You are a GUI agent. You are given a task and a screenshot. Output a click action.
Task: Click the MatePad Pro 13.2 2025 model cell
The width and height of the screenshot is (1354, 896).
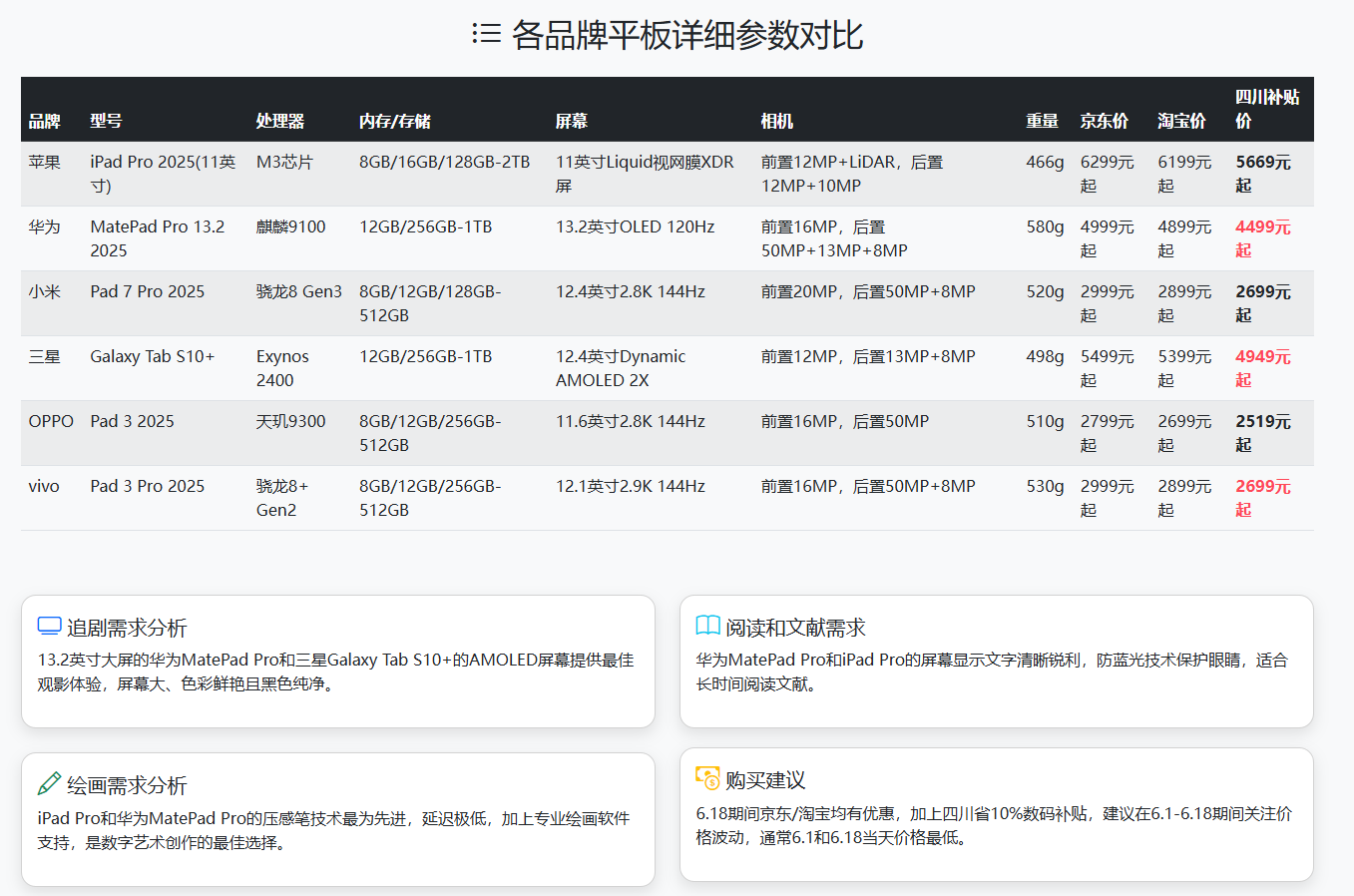[x=158, y=238]
